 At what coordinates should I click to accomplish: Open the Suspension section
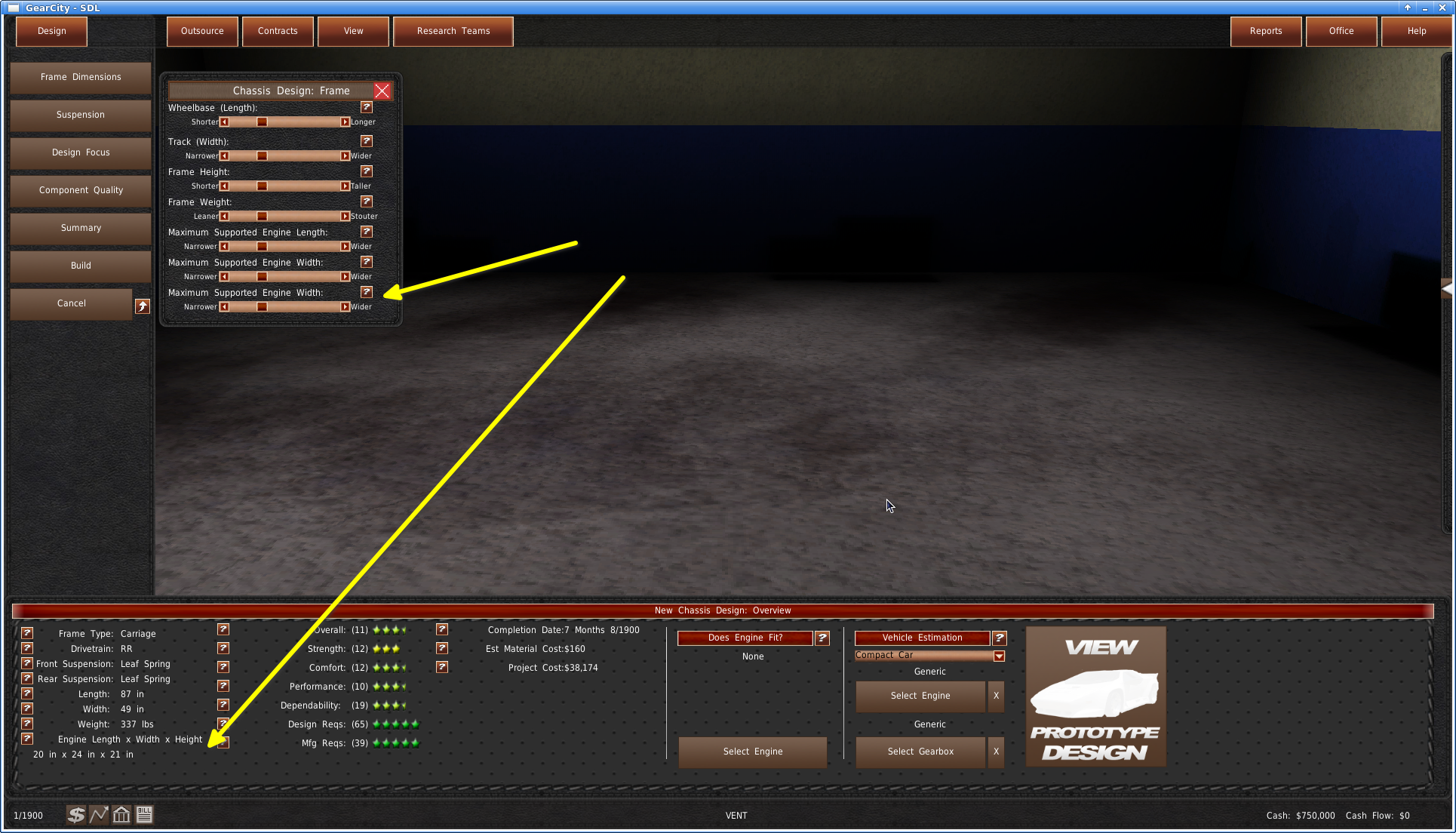(x=81, y=115)
